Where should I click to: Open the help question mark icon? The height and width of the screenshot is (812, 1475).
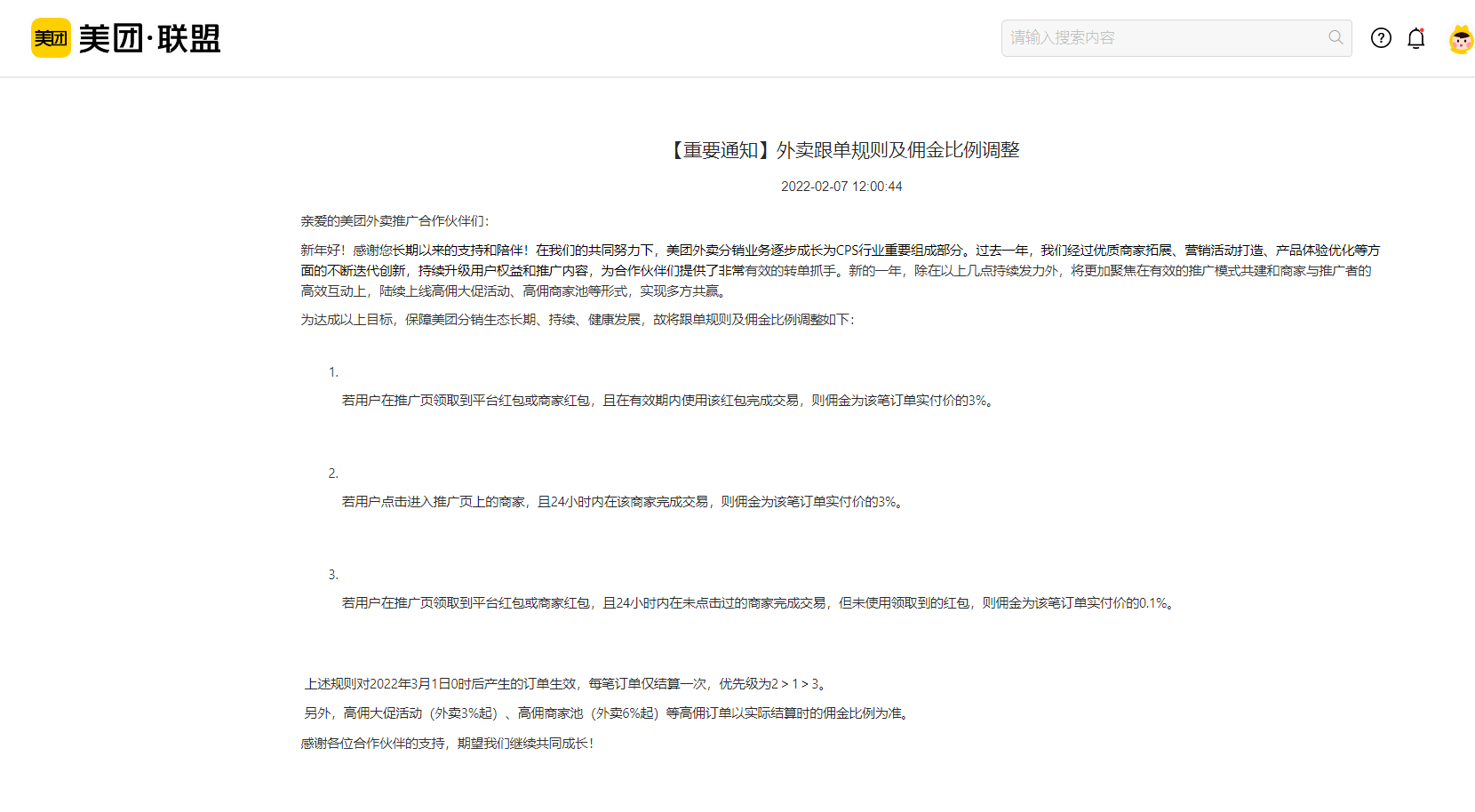[1381, 37]
